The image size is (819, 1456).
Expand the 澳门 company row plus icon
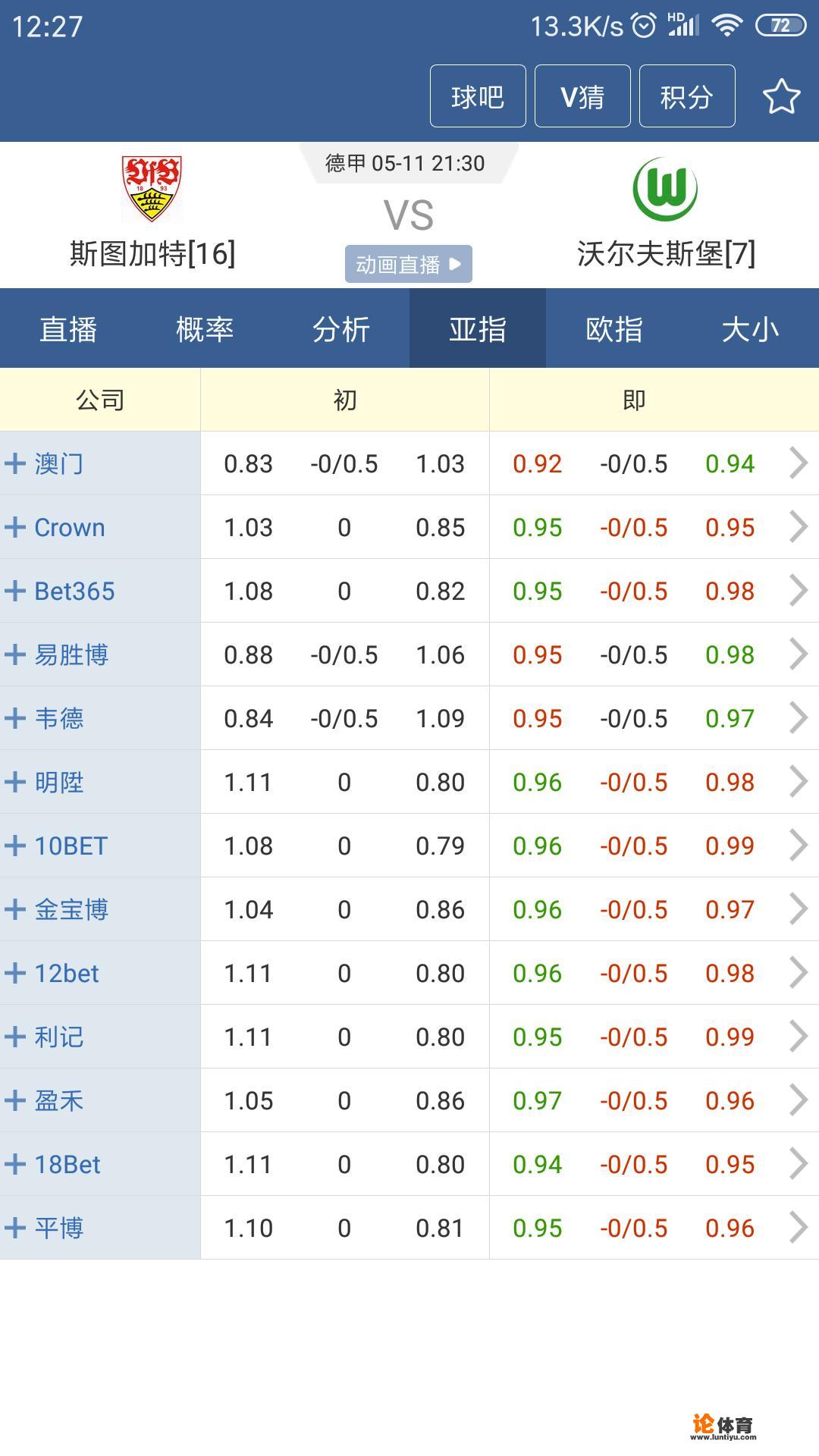[15, 463]
